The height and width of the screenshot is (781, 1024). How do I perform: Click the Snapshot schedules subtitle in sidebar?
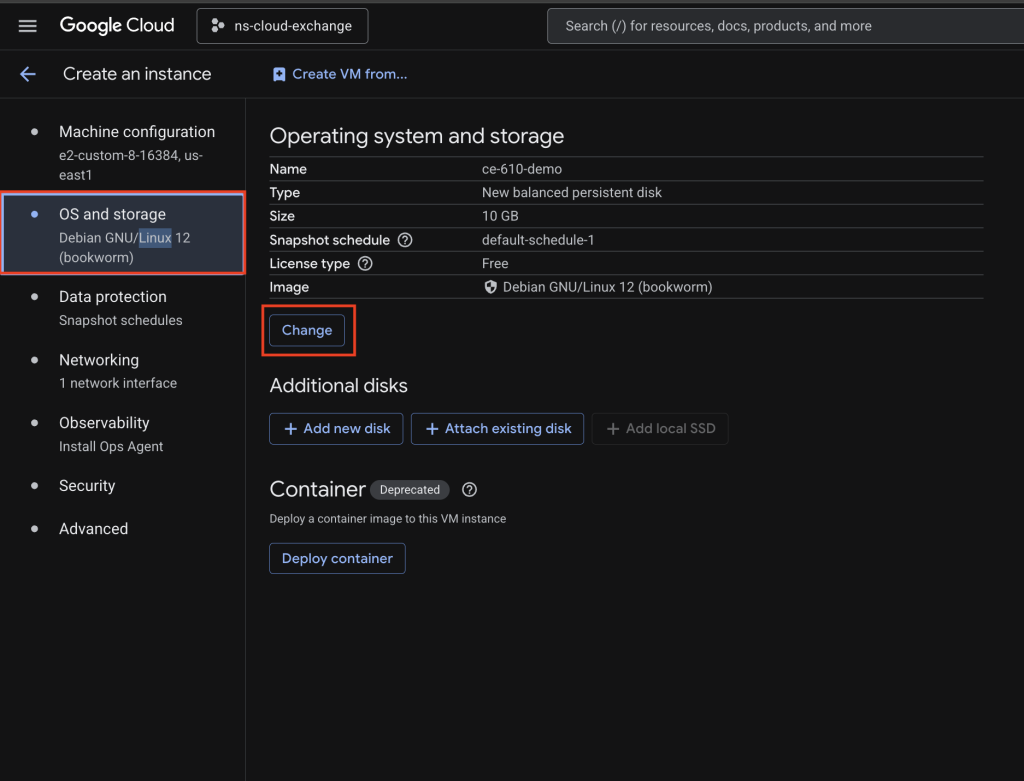tap(121, 321)
